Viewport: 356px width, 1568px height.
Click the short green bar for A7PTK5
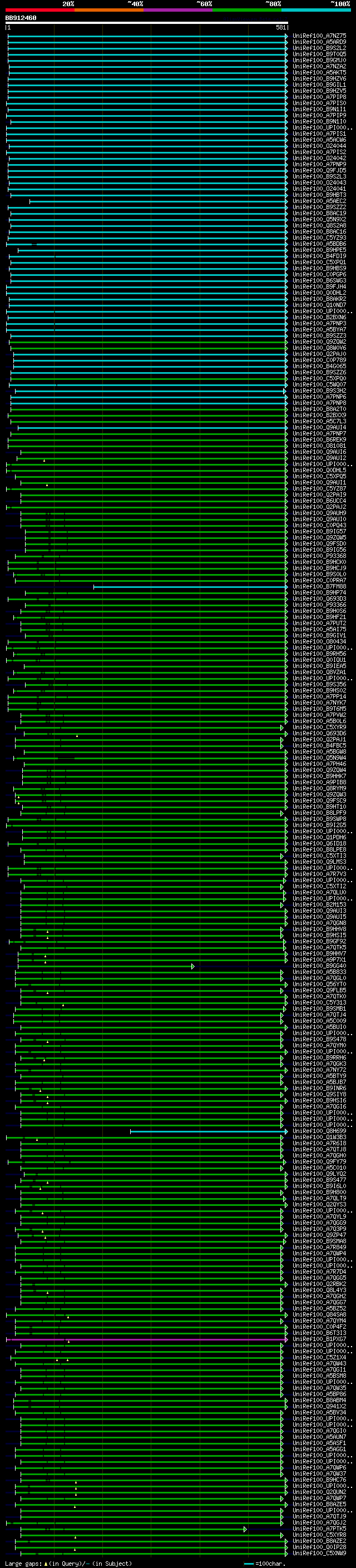134,1529
